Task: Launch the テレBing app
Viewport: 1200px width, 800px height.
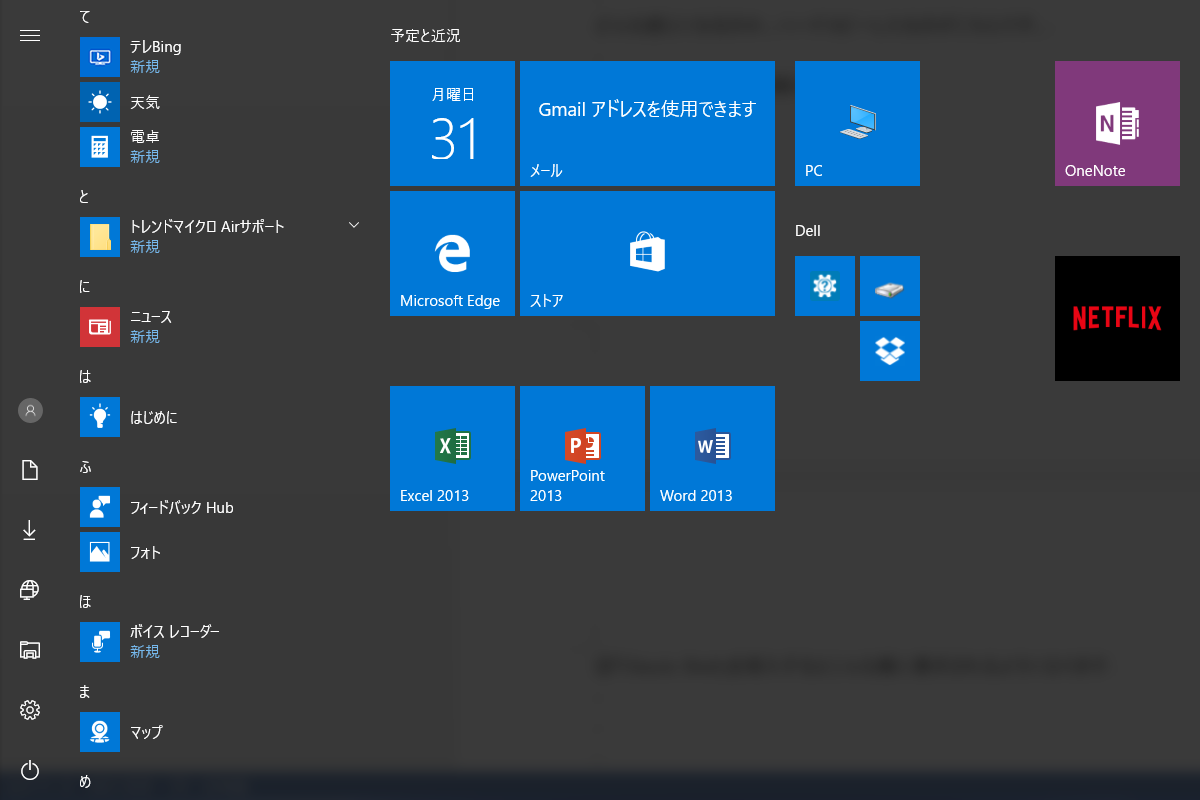Action: 220,57
